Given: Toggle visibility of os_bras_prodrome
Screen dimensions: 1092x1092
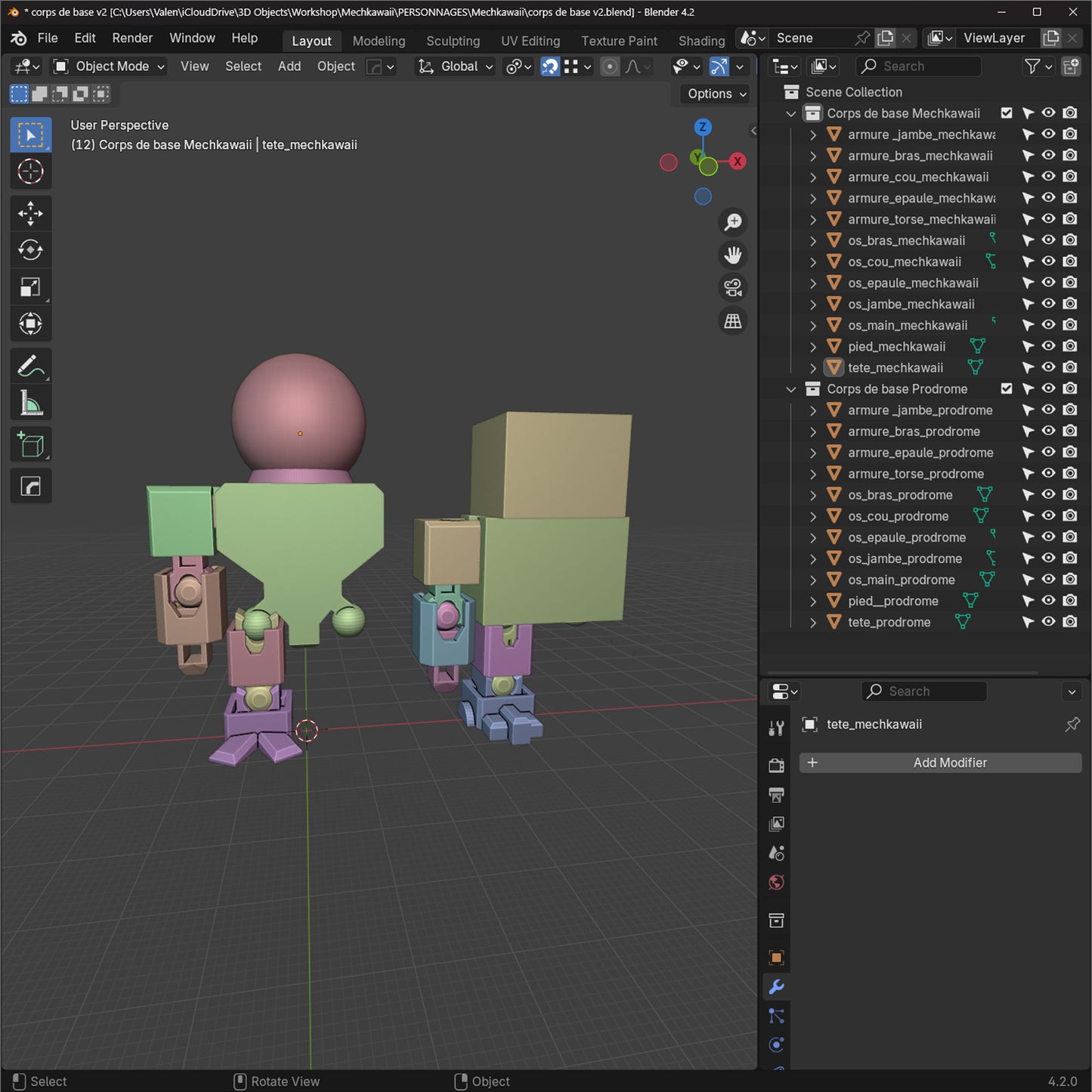Looking at the screenshot, I should [1048, 495].
